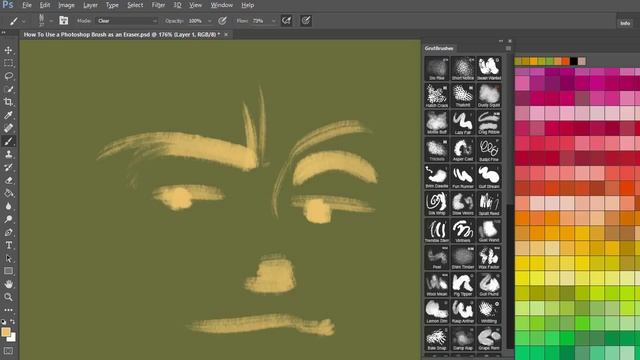Select the GrutBrushes panel tab
The width and height of the screenshot is (640, 360).
pyautogui.click(x=439, y=48)
